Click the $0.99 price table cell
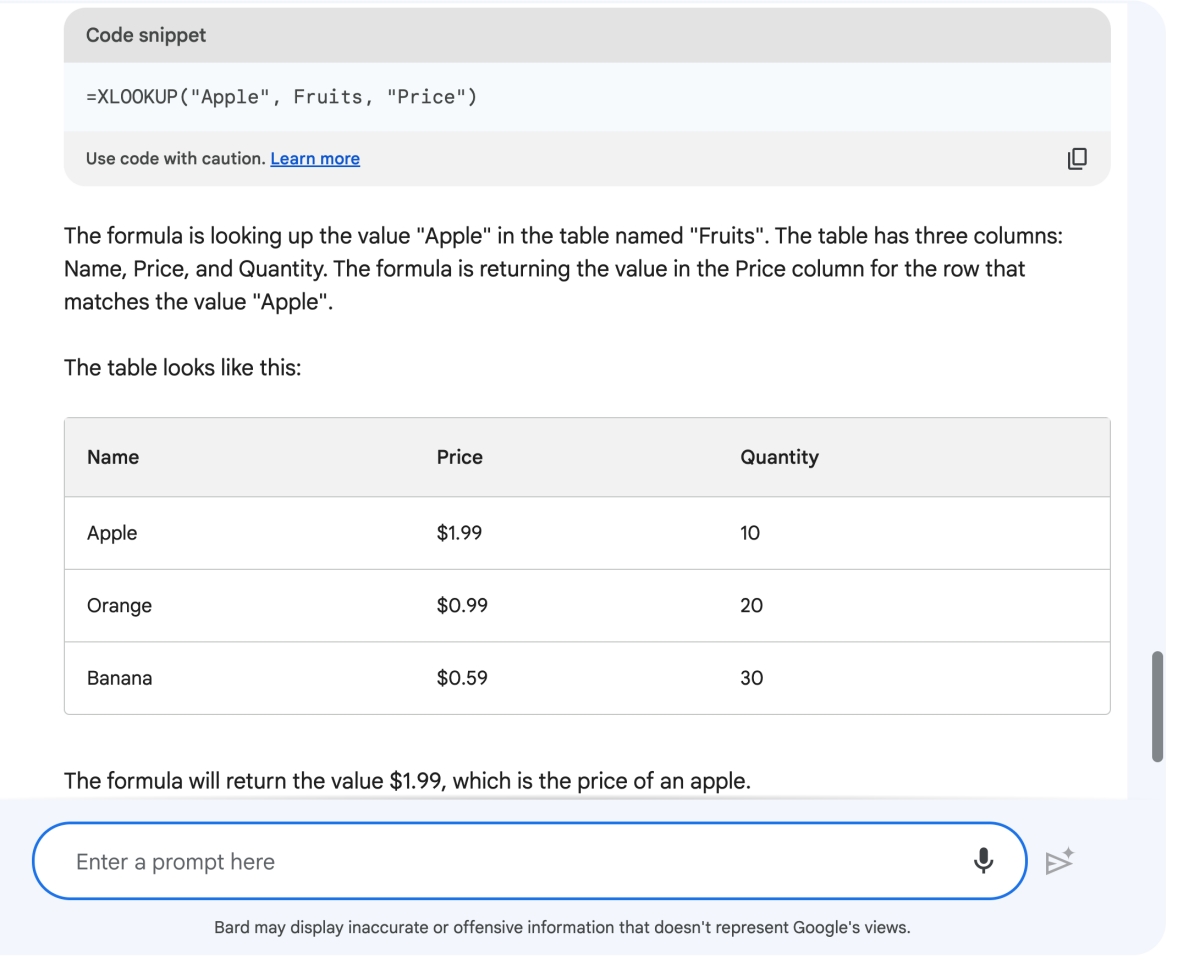 pyautogui.click(x=462, y=605)
